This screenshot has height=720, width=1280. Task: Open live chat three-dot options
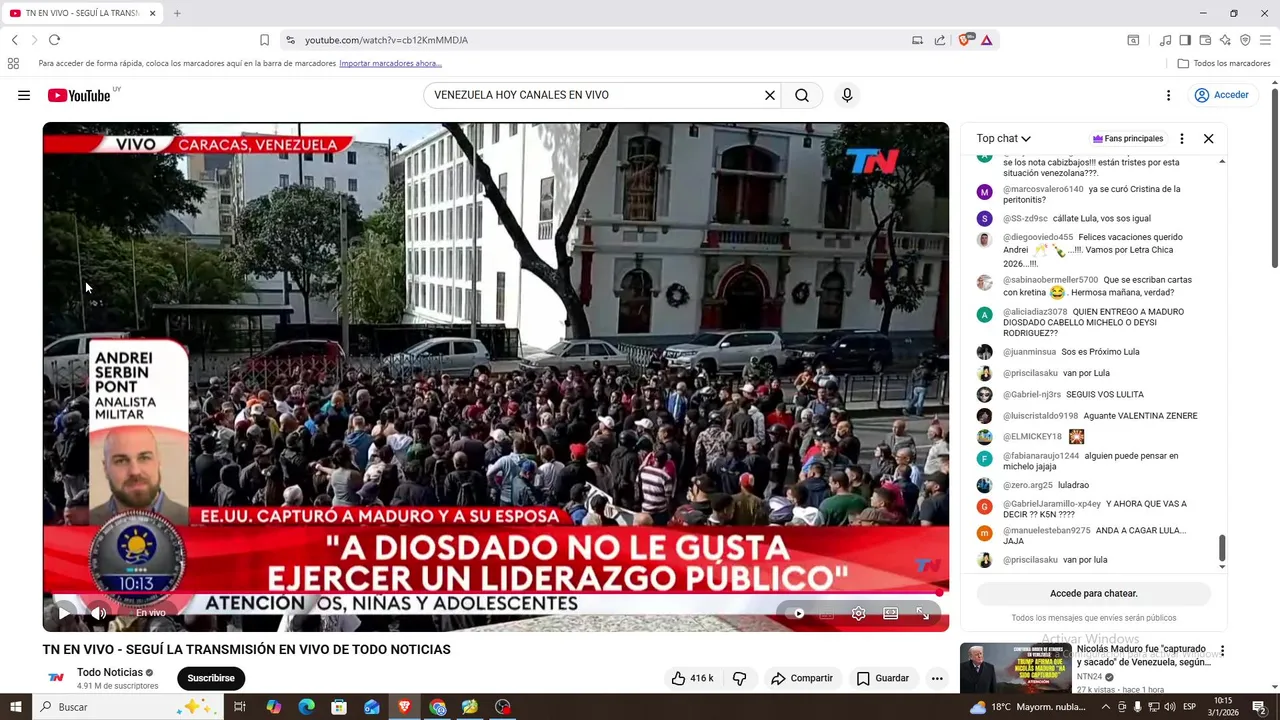click(1182, 139)
